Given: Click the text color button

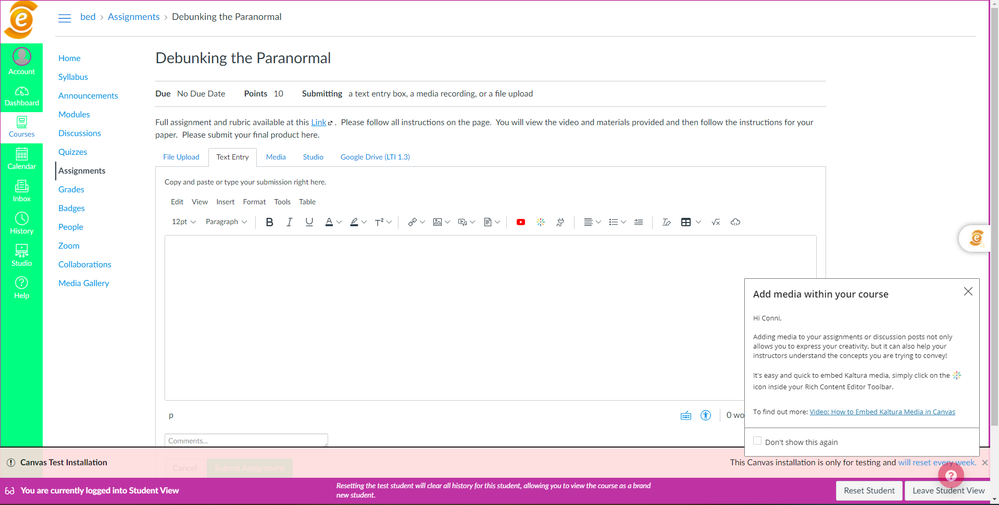Looking at the screenshot, I should coord(329,222).
